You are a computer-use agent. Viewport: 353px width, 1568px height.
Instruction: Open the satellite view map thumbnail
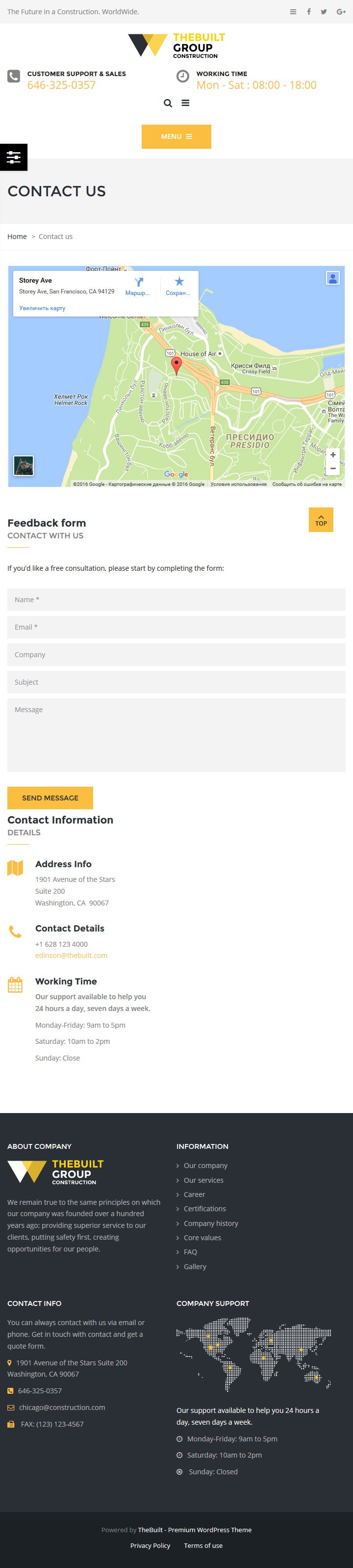pyautogui.click(x=24, y=466)
